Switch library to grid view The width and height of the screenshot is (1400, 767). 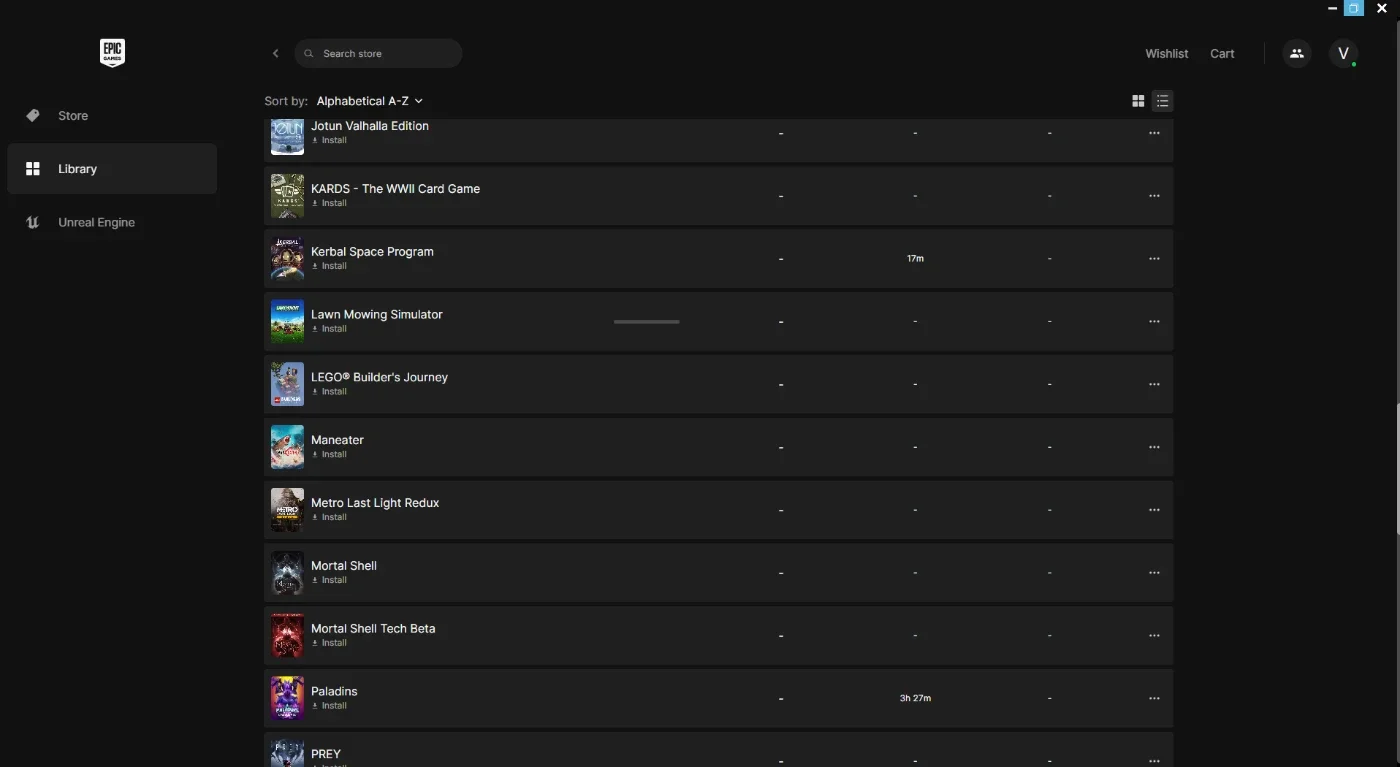[1138, 101]
